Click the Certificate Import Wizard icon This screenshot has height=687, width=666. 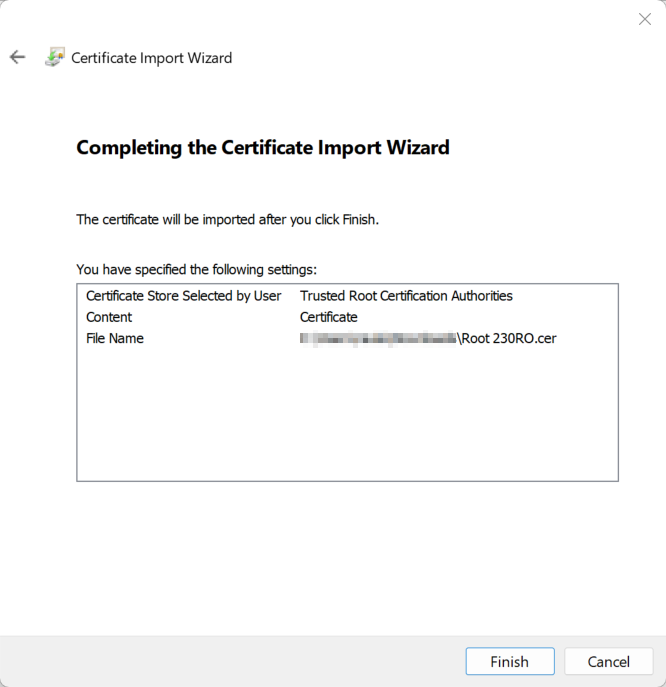[55, 57]
